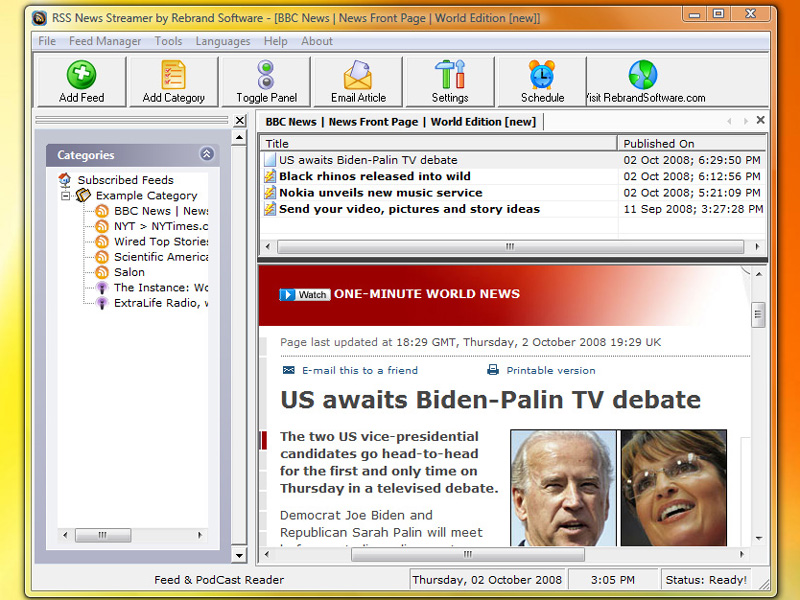Image resolution: width=800 pixels, height=600 pixels.
Task: Click ONE-MINUTE WORLD NEWS banner link
Action: click(x=427, y=294)
